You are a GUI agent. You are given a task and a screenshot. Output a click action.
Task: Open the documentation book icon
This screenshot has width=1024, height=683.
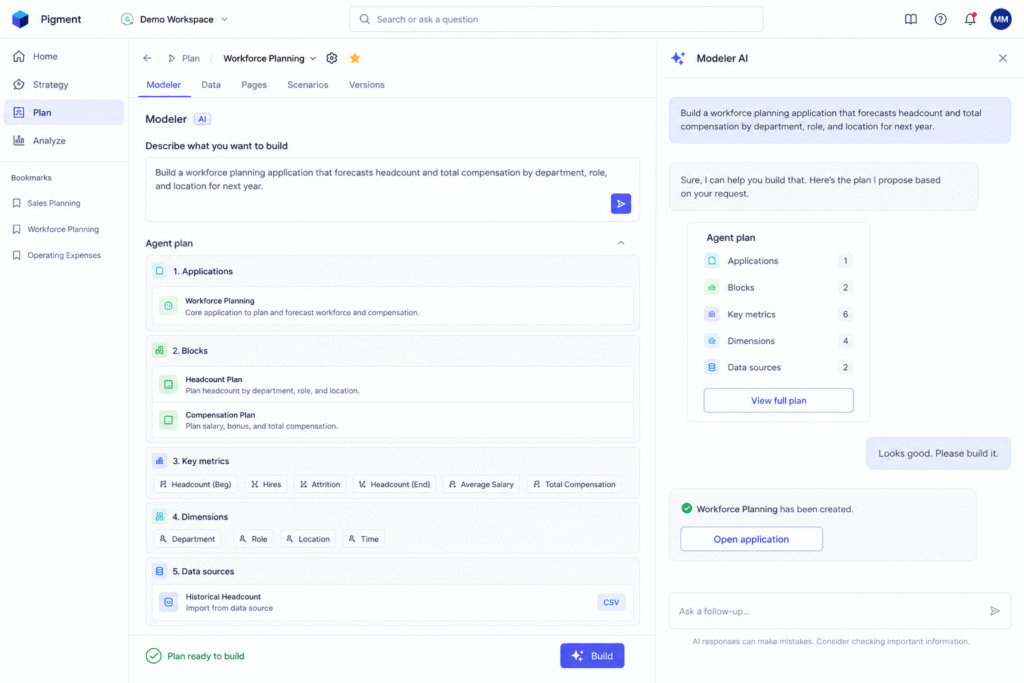[910, 19]
